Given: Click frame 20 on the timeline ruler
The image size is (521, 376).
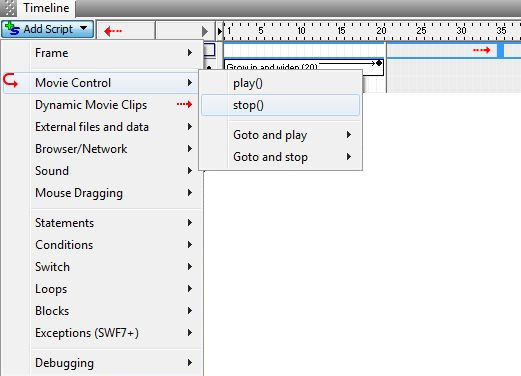Looking at the screenshot, I should 381,31.
